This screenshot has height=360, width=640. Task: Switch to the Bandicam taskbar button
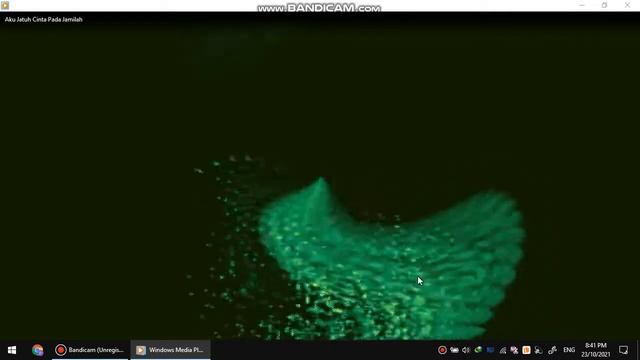90,350
